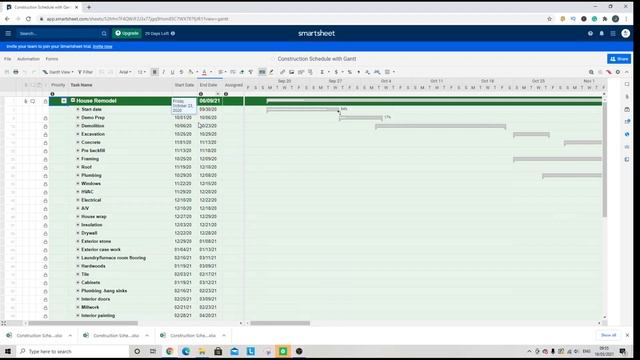Click the Invite now link
Viewport: 640px width, 360px height.
pos(102,47)
